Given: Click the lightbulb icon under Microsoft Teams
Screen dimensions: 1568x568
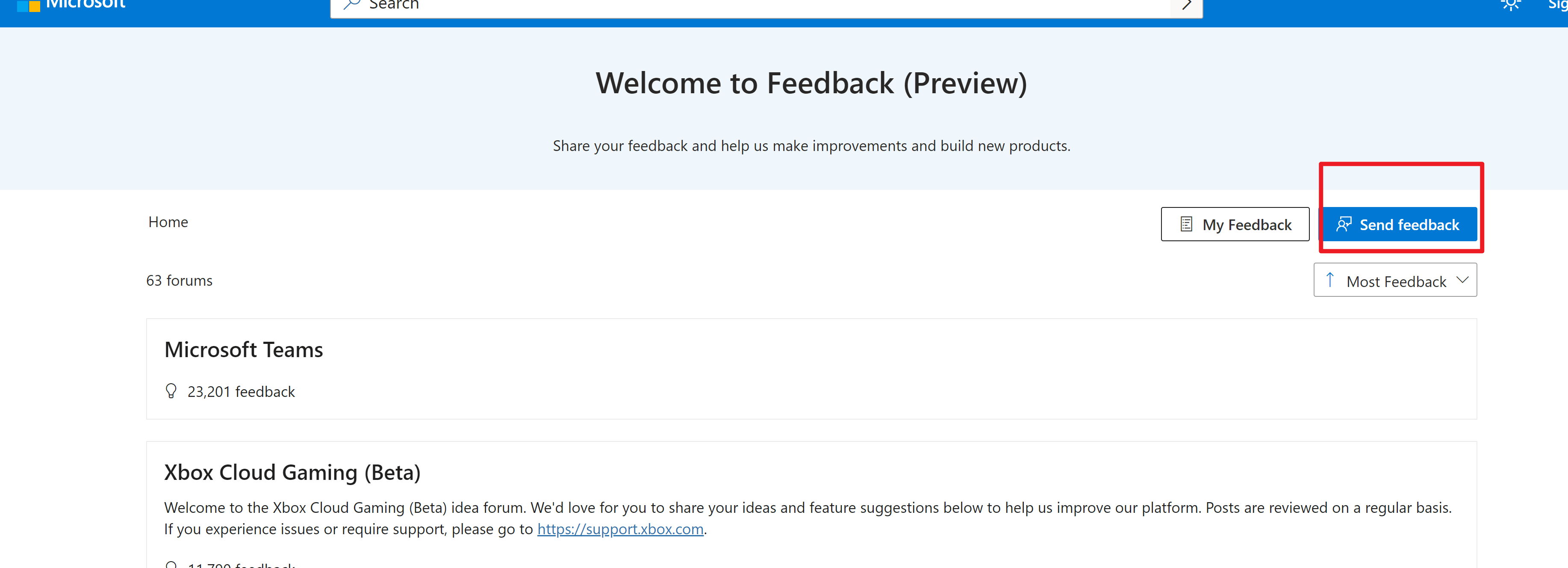Looking at the screenshot, I should pyautogui.click(x=171, y=391).
